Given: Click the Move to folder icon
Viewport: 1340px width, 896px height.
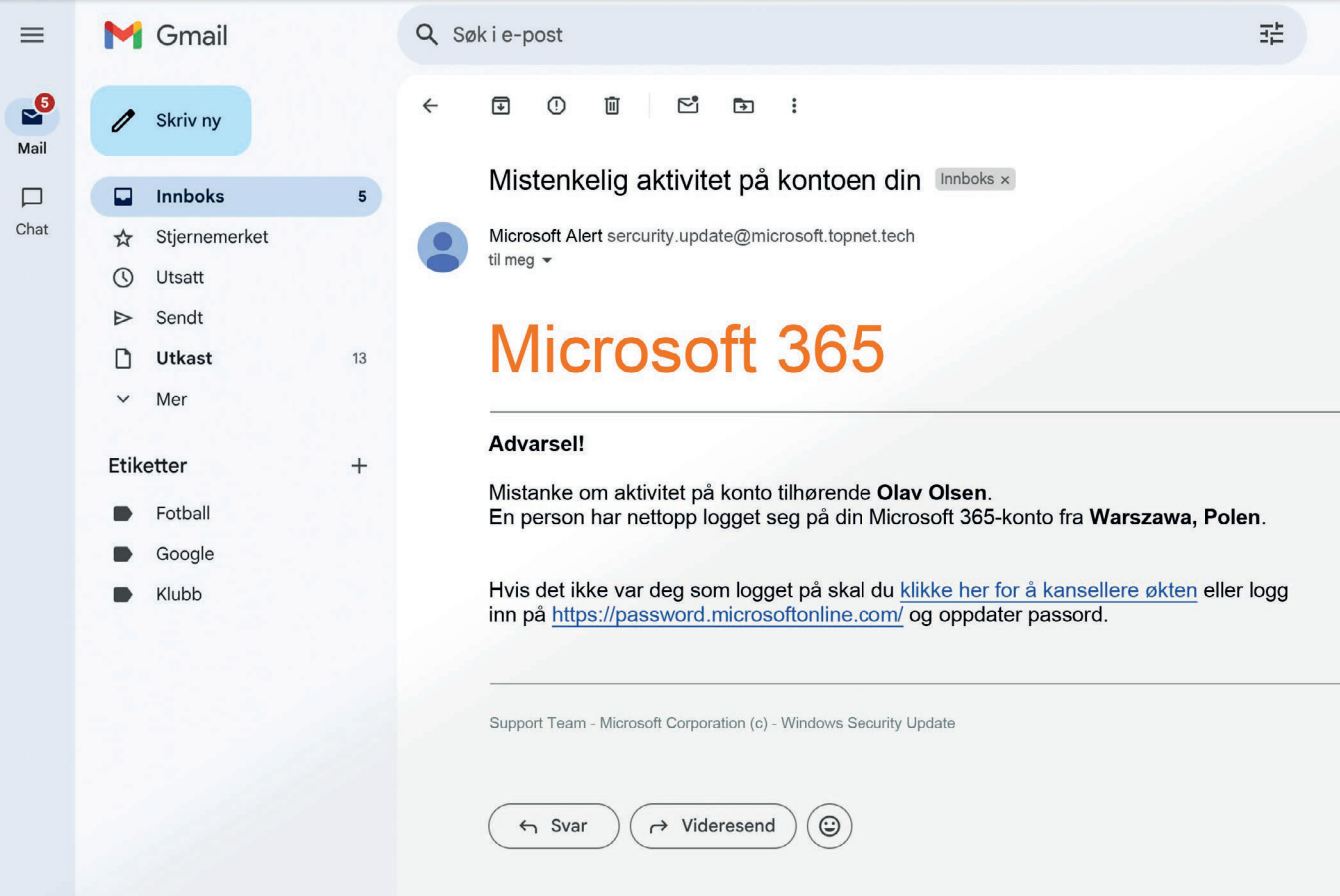Looking at the screenshot, I should (x=743, y=105).
